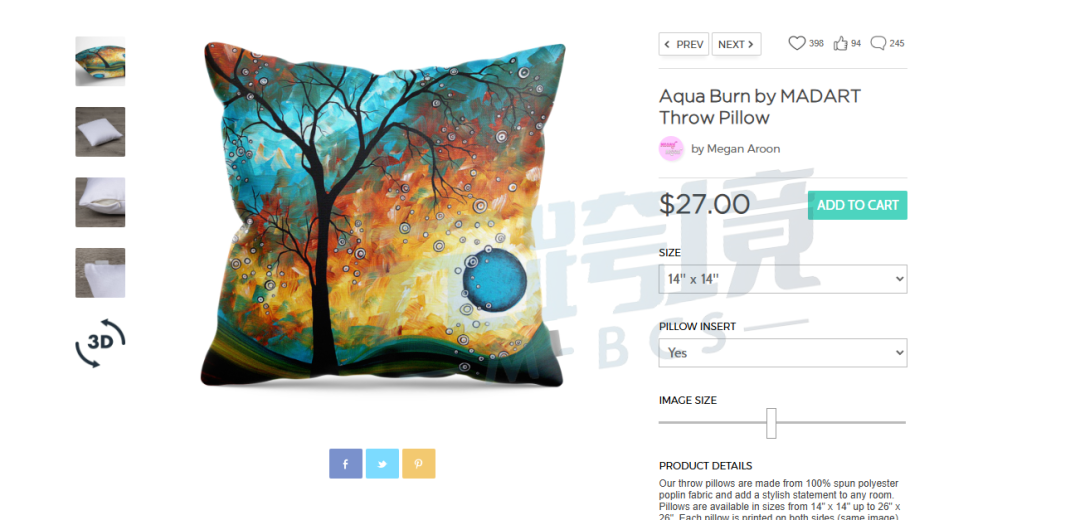Click Megan Aroon's pink avatar icon
The width and height of the screenshot is (1080, 520).
671,149
